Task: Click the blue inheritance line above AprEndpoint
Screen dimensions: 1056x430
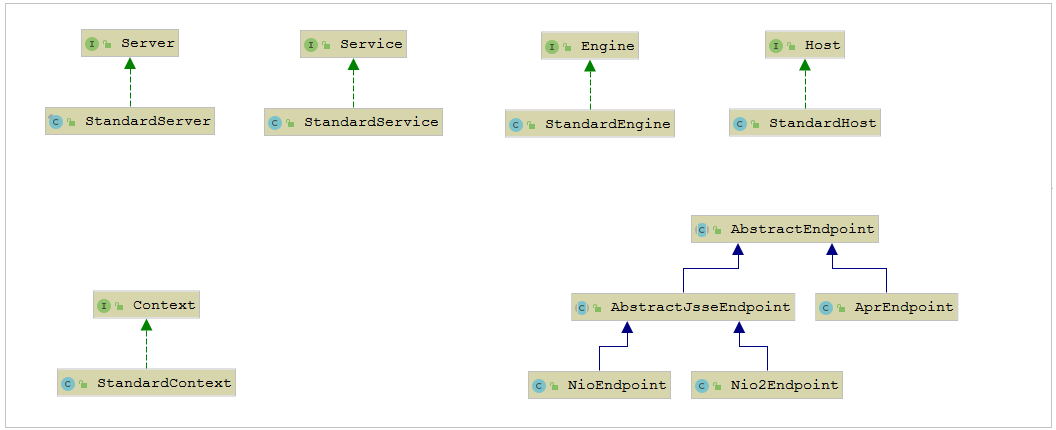Action: click(x=886, y=280)
